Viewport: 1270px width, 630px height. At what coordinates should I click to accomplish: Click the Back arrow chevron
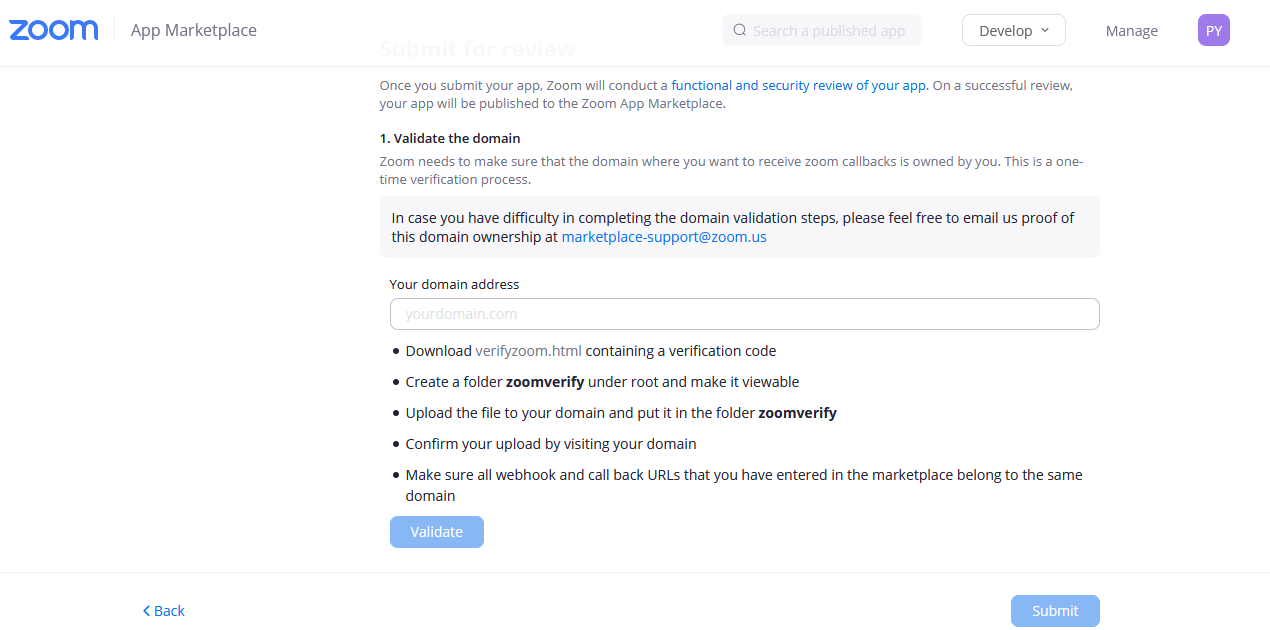click(146, 611)
